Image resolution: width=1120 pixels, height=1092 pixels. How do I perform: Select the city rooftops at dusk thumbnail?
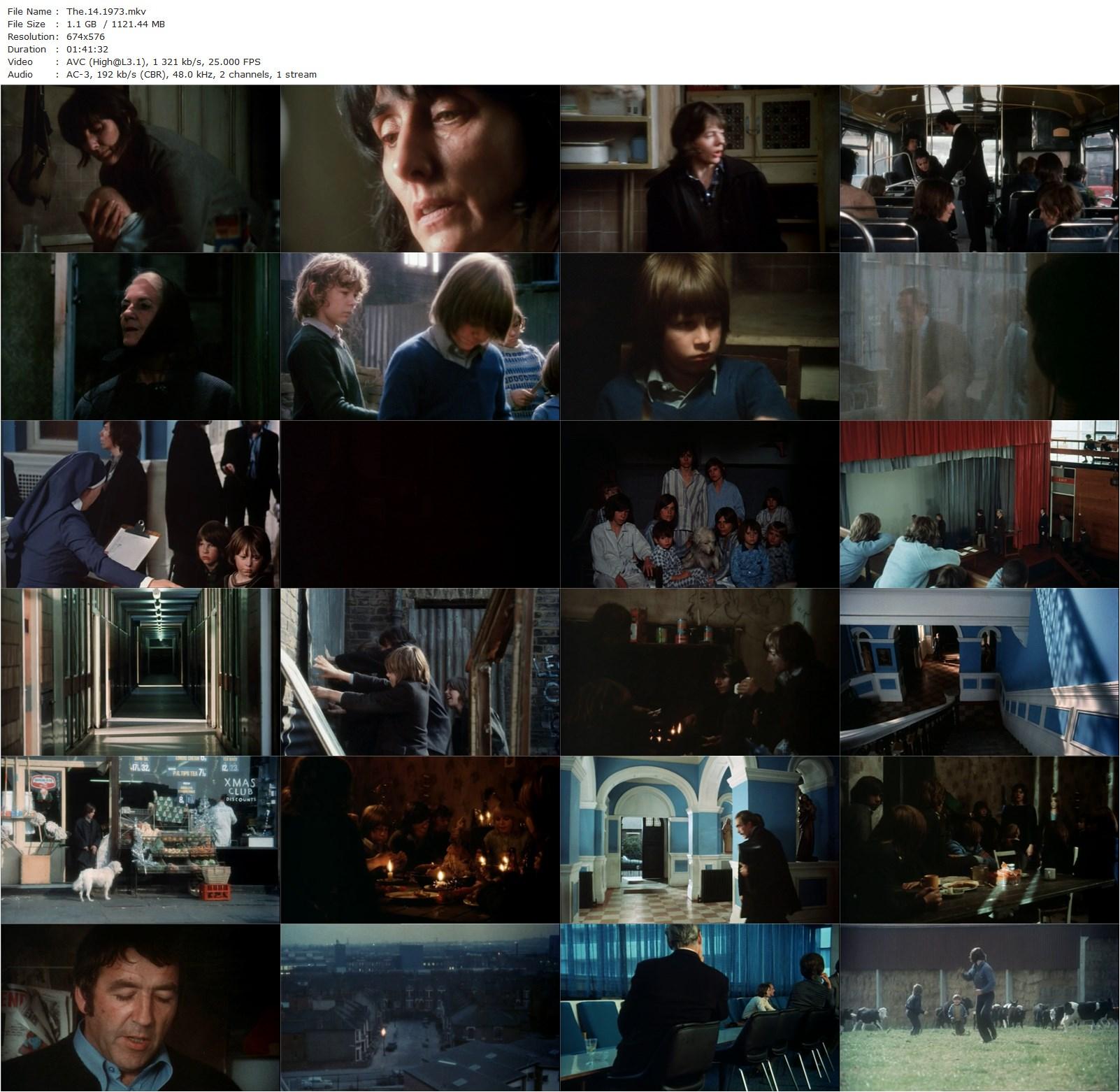[419, 1007]
